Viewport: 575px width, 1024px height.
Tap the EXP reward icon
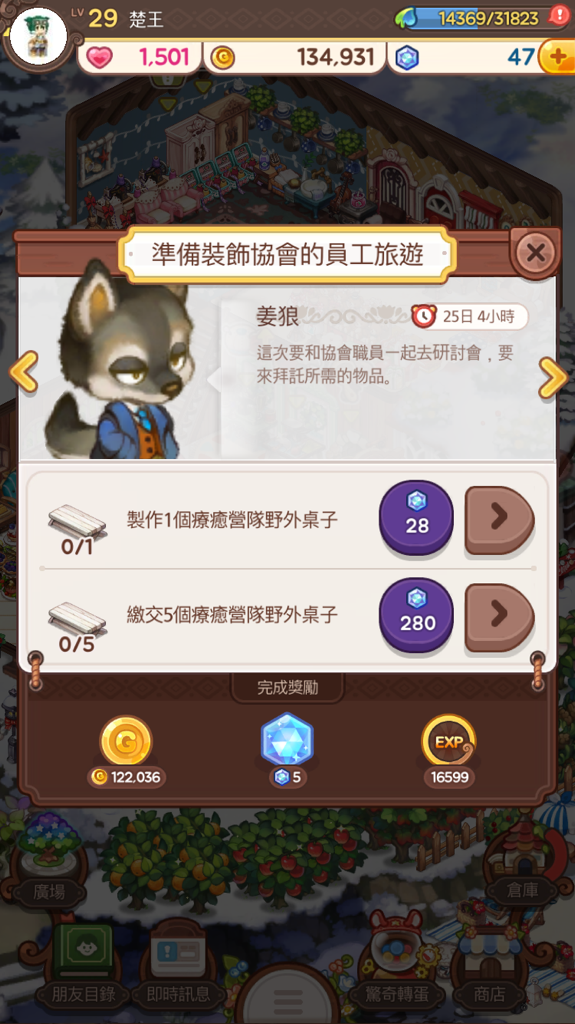(449, 741)
